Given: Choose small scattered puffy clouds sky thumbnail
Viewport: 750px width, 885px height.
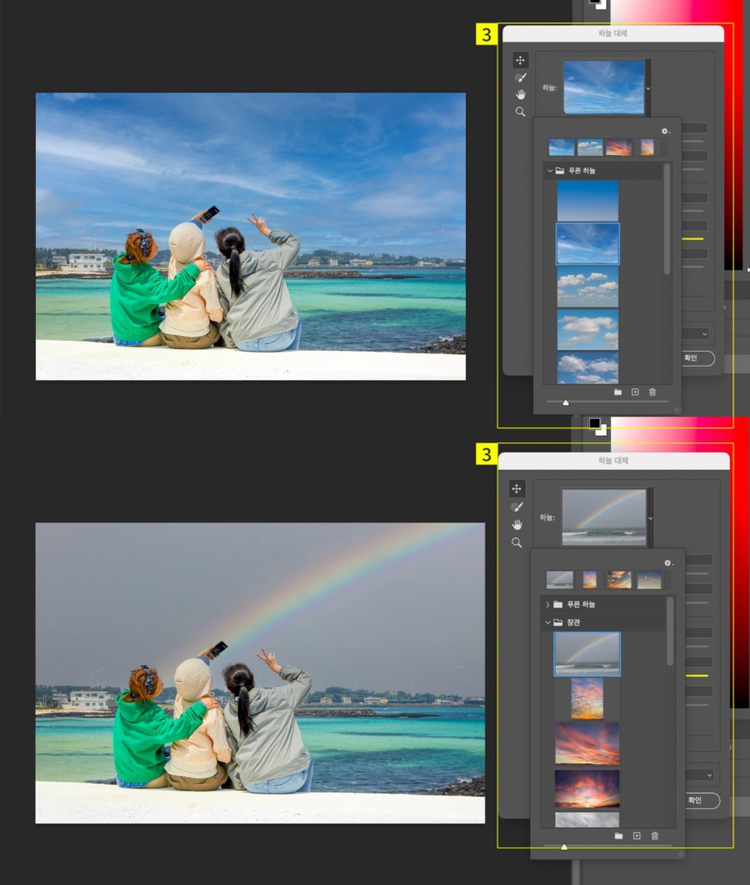Looking at the screenshot, I should pos(587,287).
